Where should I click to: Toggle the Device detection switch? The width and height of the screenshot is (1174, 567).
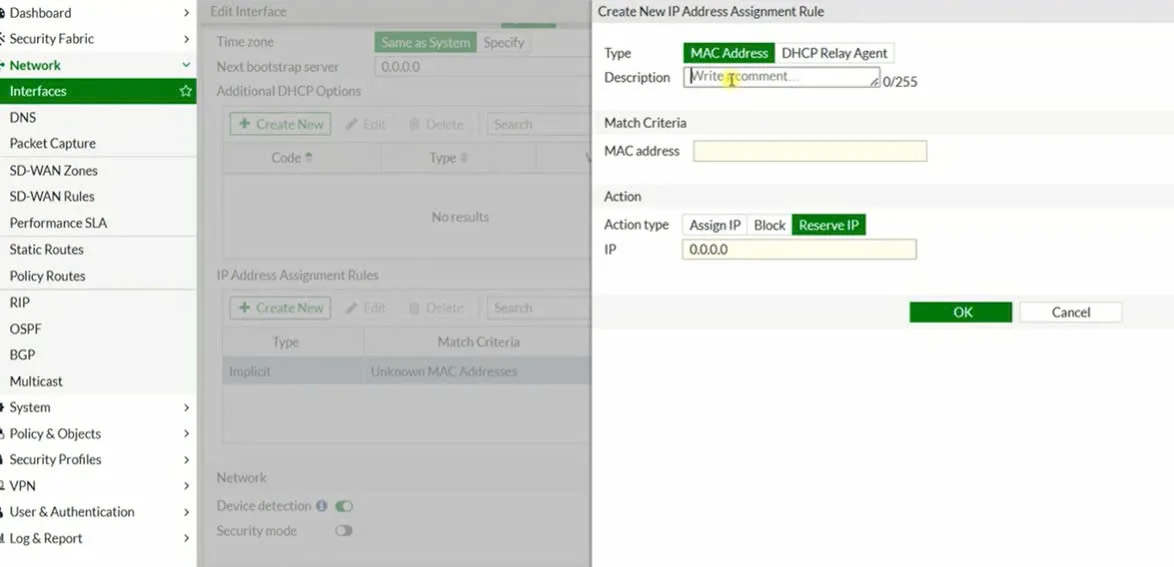344,506
